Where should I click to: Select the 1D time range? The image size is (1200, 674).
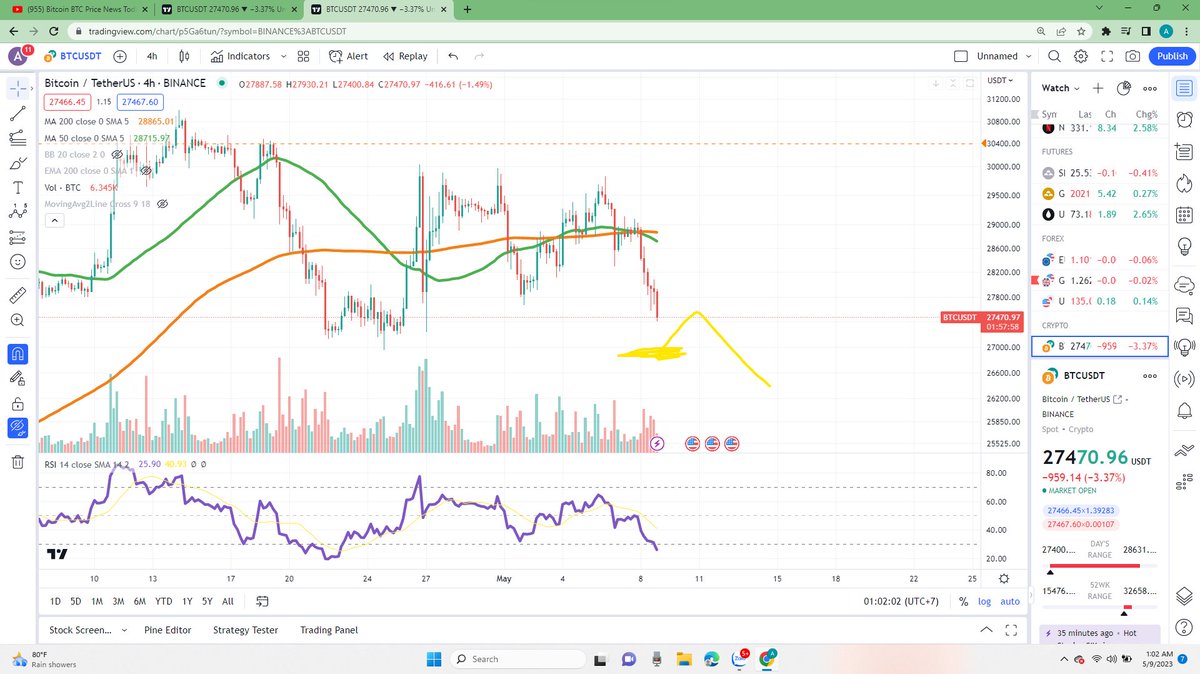click(x=55, y=602)
